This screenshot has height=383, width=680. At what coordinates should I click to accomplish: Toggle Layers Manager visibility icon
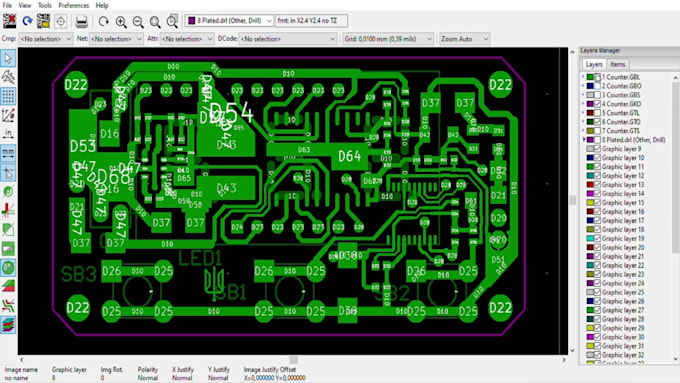(8, 324)
